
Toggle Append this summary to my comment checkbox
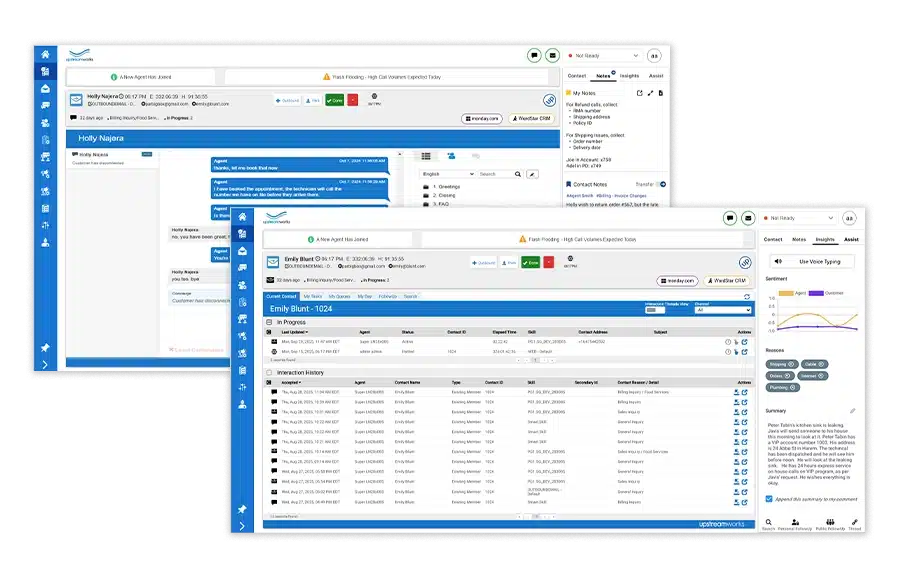(768, 498)
